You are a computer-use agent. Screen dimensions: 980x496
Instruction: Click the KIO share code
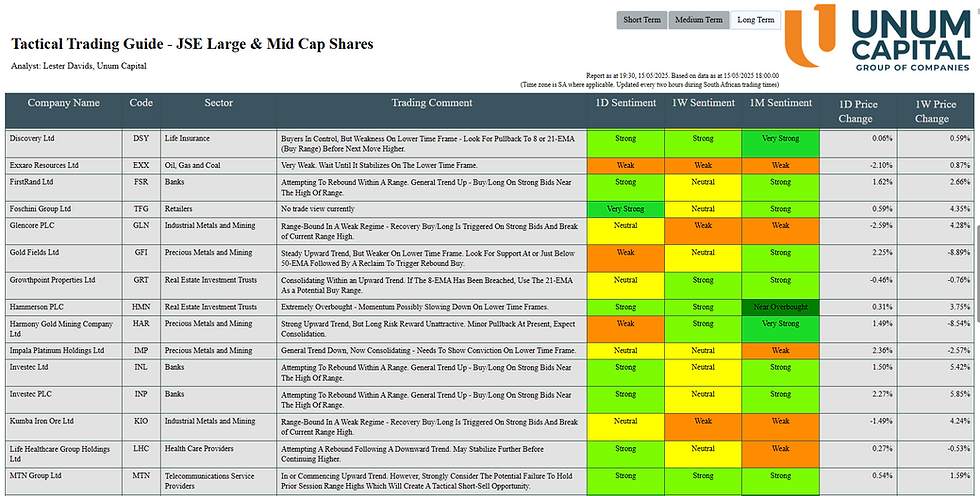tap(141, 422)
